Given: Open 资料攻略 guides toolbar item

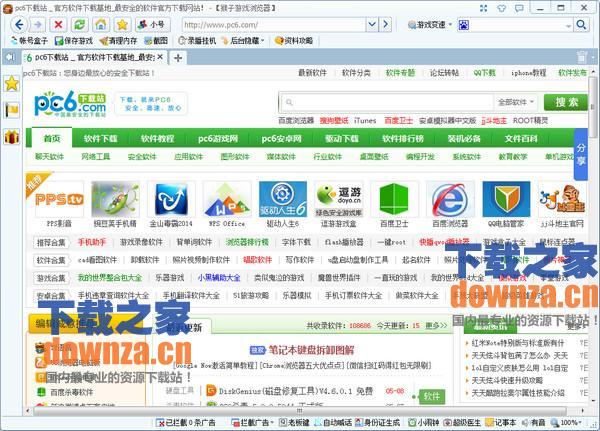Looking at the screenshot, I should tap(294, 41).
